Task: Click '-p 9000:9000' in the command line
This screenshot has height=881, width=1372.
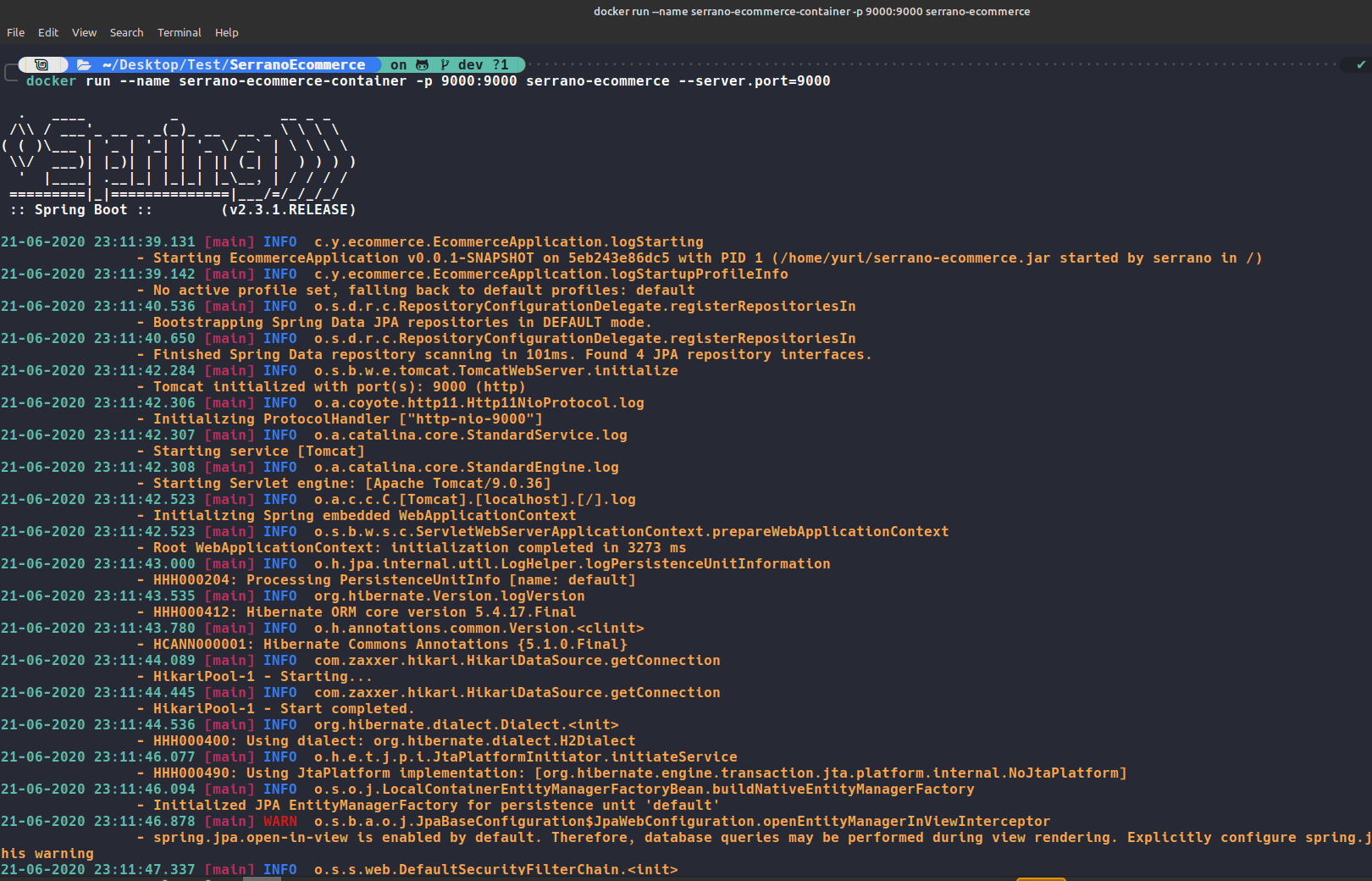Action: (467, 80)
